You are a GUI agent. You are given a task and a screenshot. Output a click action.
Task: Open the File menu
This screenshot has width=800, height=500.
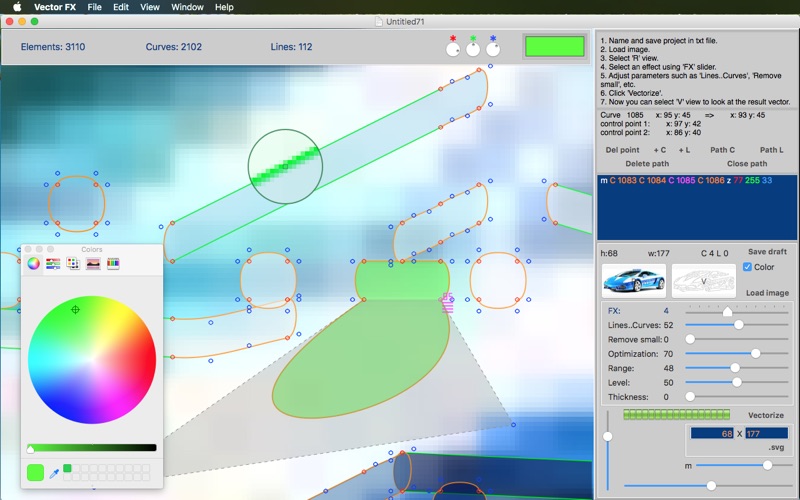(94, 7)
